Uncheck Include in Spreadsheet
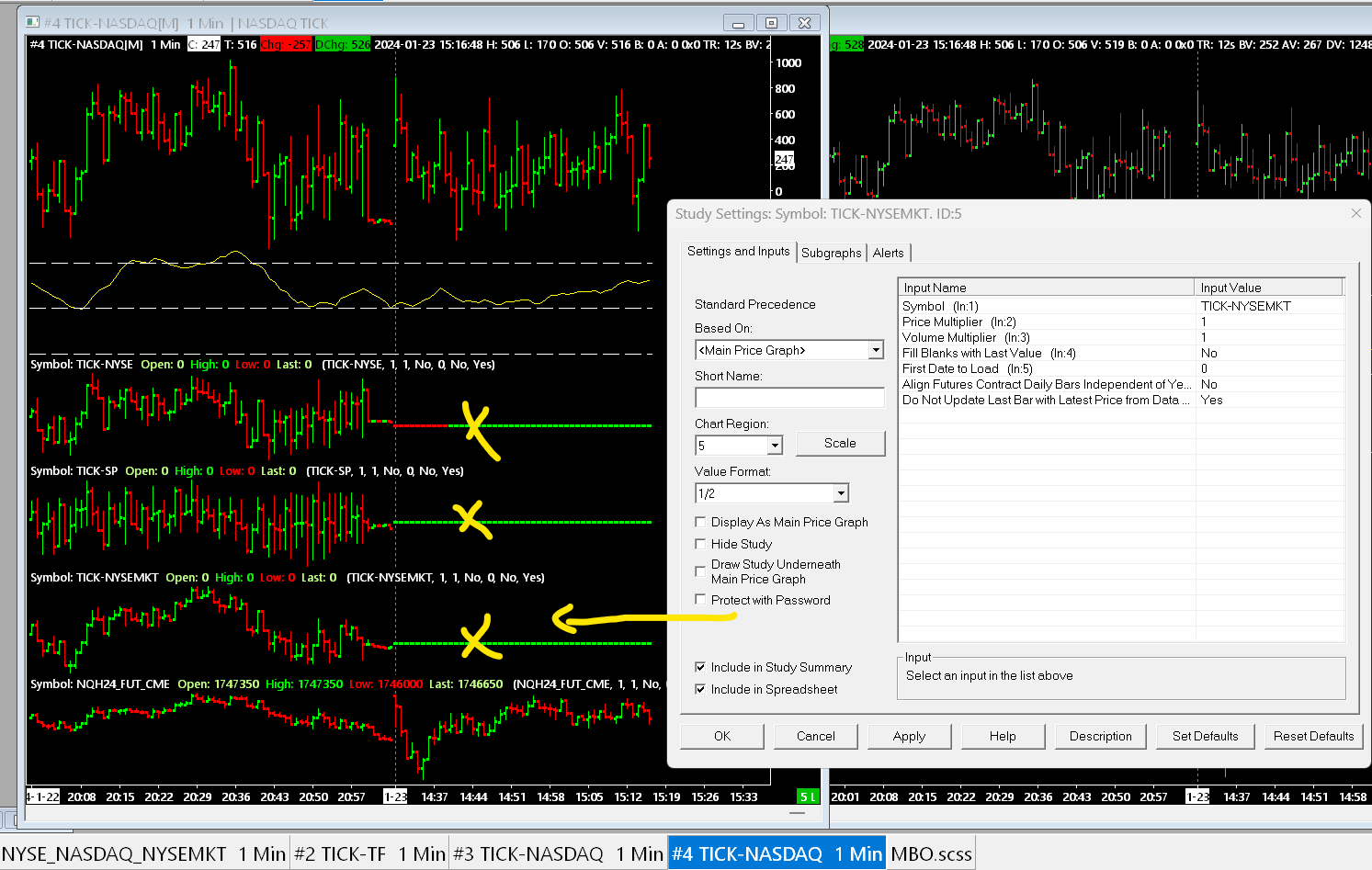1372x870 pixels. click(700, 689)
